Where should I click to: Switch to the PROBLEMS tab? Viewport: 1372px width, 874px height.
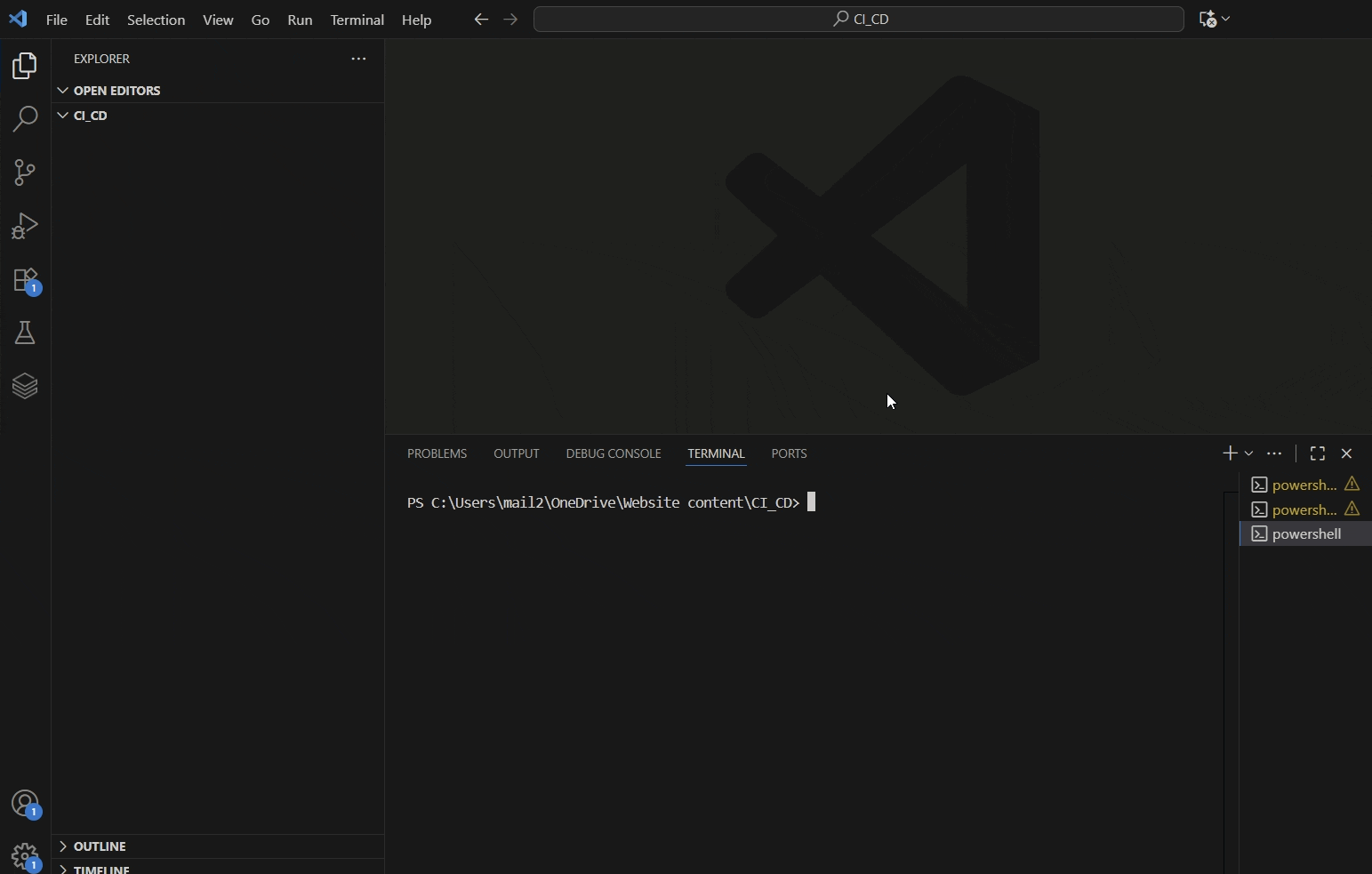click(437, 453)
